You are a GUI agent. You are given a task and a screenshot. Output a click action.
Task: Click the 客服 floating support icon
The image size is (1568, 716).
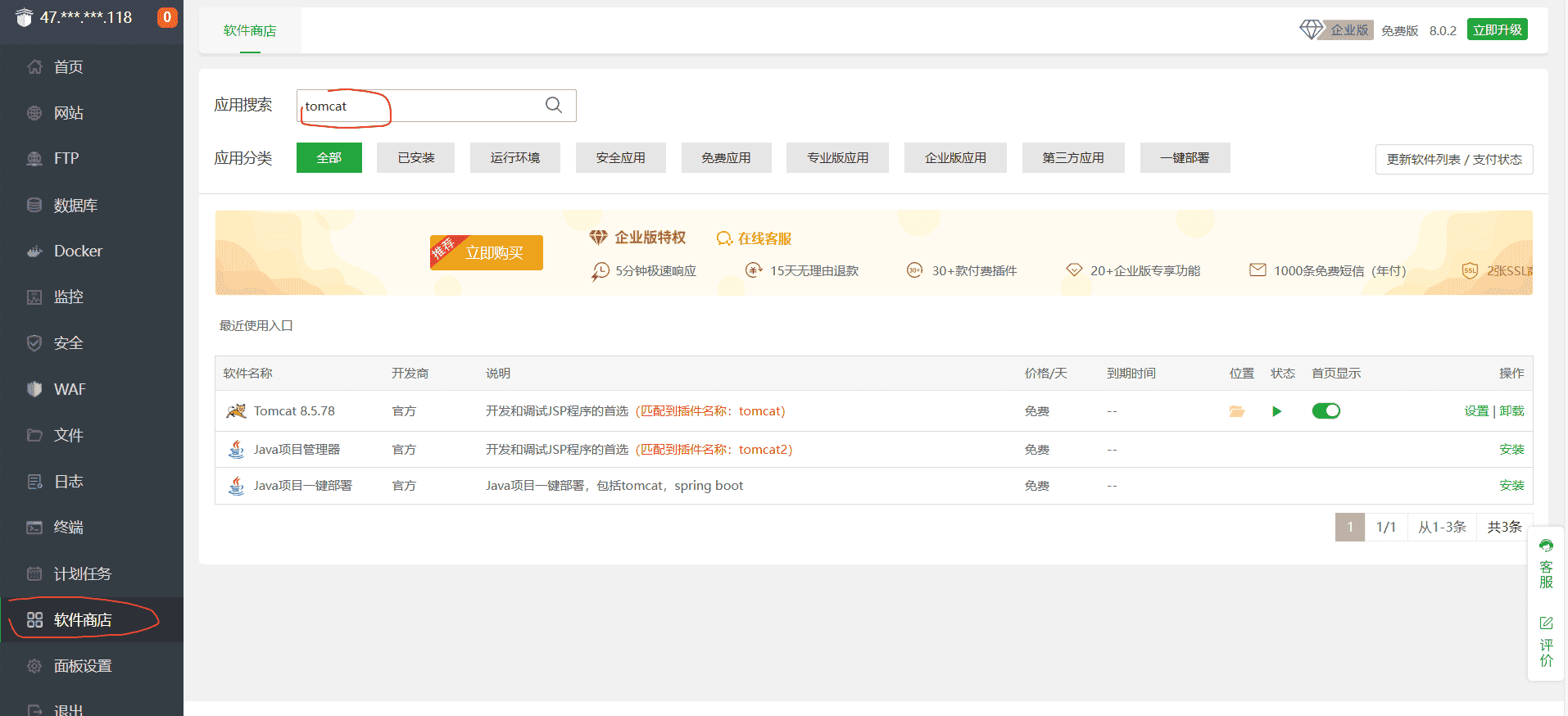(1546, 546)
